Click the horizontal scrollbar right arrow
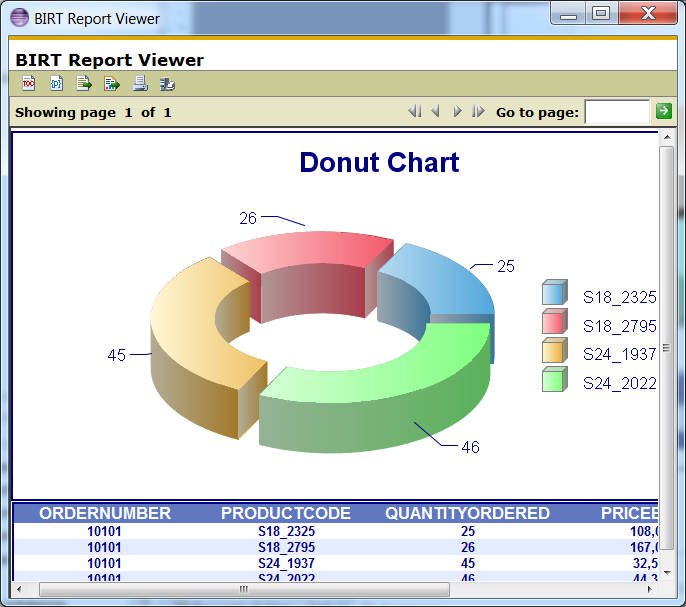 (651, 589)
